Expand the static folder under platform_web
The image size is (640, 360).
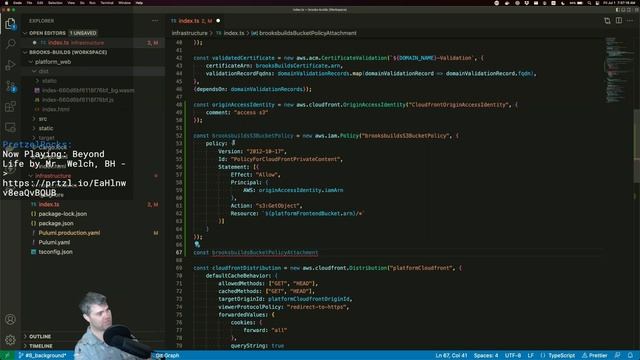(34, 128)
